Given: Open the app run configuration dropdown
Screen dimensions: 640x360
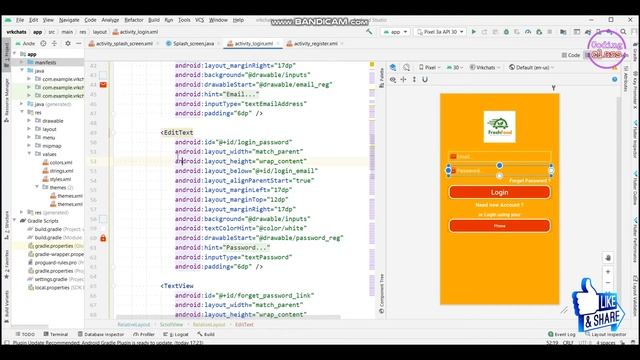Looking at the screenshot, I should [395, 32].
